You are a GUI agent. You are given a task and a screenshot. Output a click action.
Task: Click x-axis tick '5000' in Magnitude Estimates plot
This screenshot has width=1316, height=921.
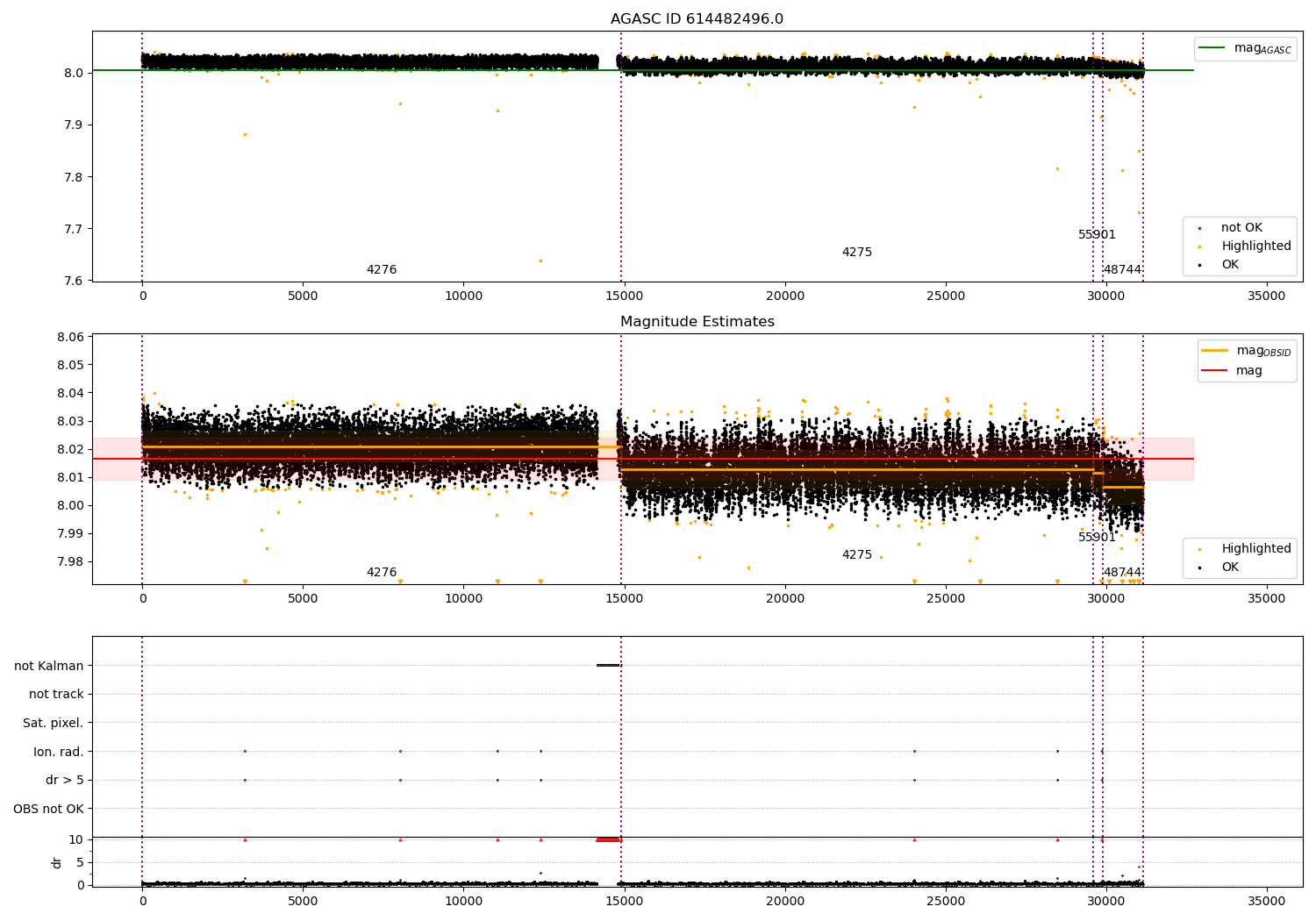pos(303,599)
